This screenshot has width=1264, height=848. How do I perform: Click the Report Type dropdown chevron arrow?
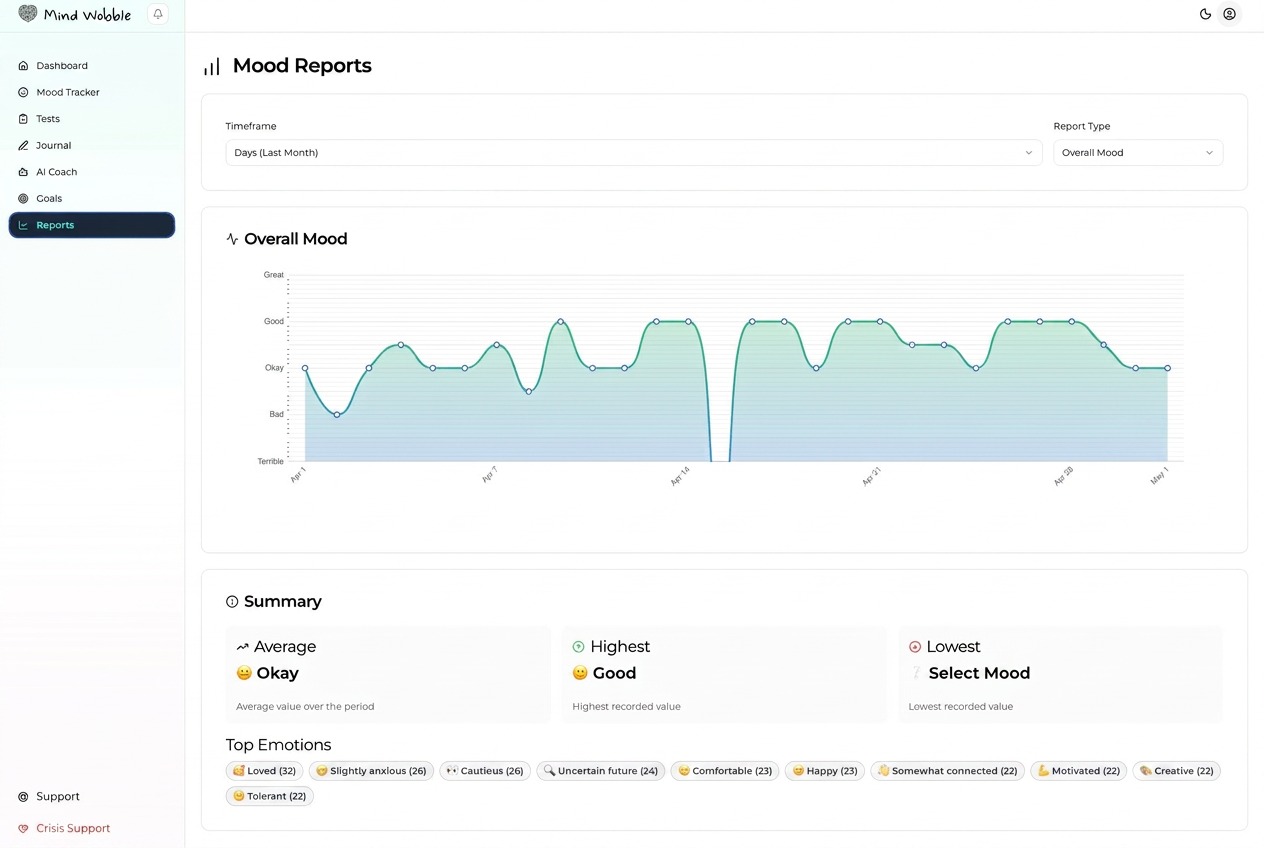coord(1209,153)
